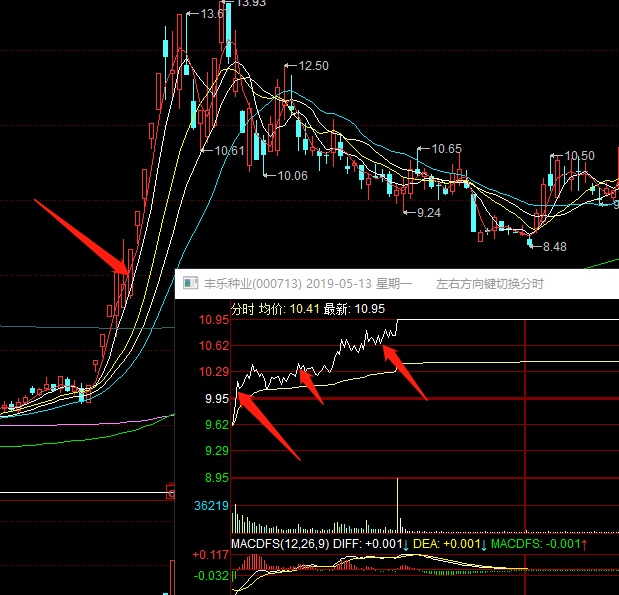
Task: Click the 均价: 10.41 average price value
Action: point(289,309)
